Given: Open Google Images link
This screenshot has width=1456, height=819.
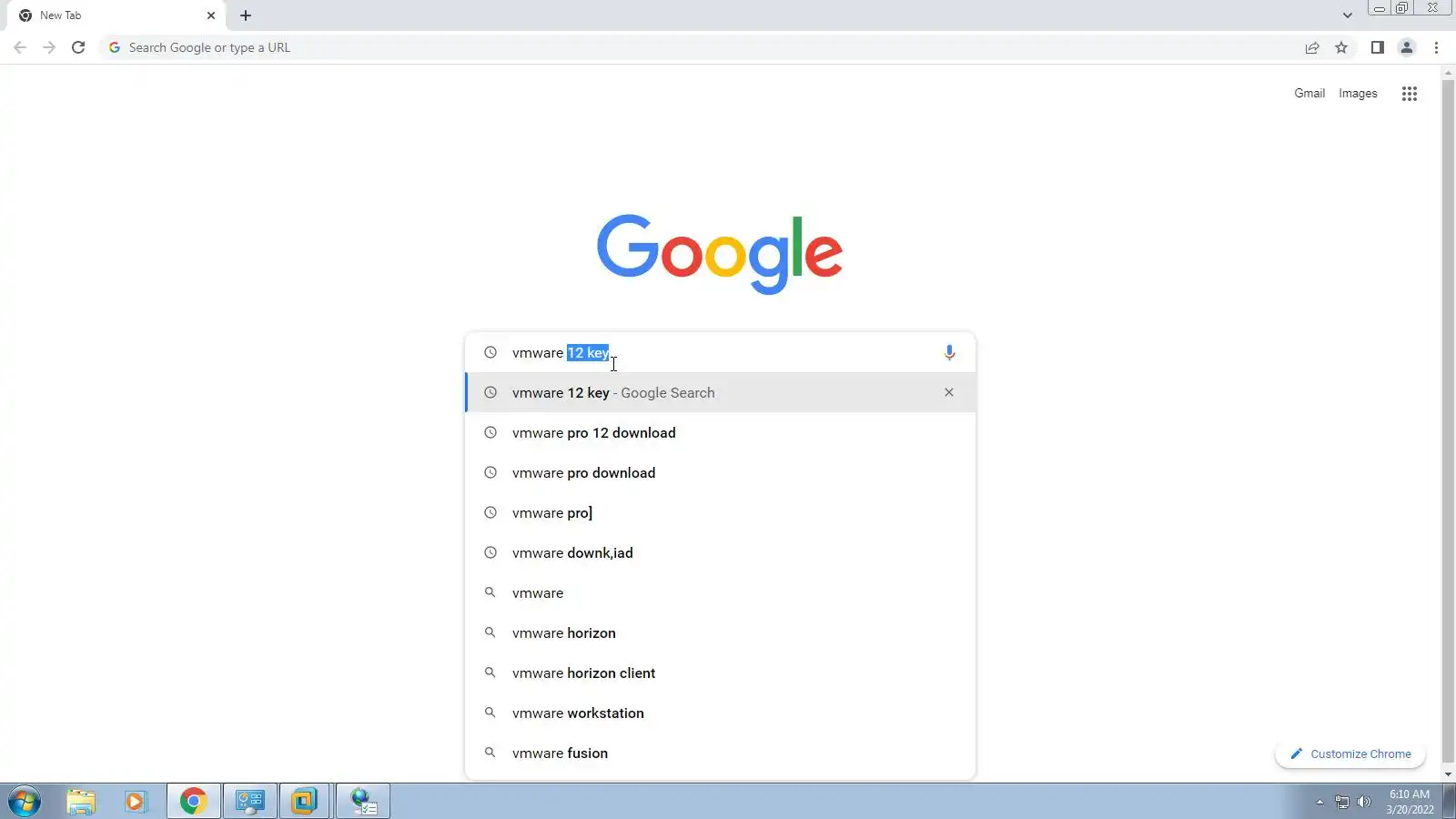Looking at the screenshot, I should 1358,93.
